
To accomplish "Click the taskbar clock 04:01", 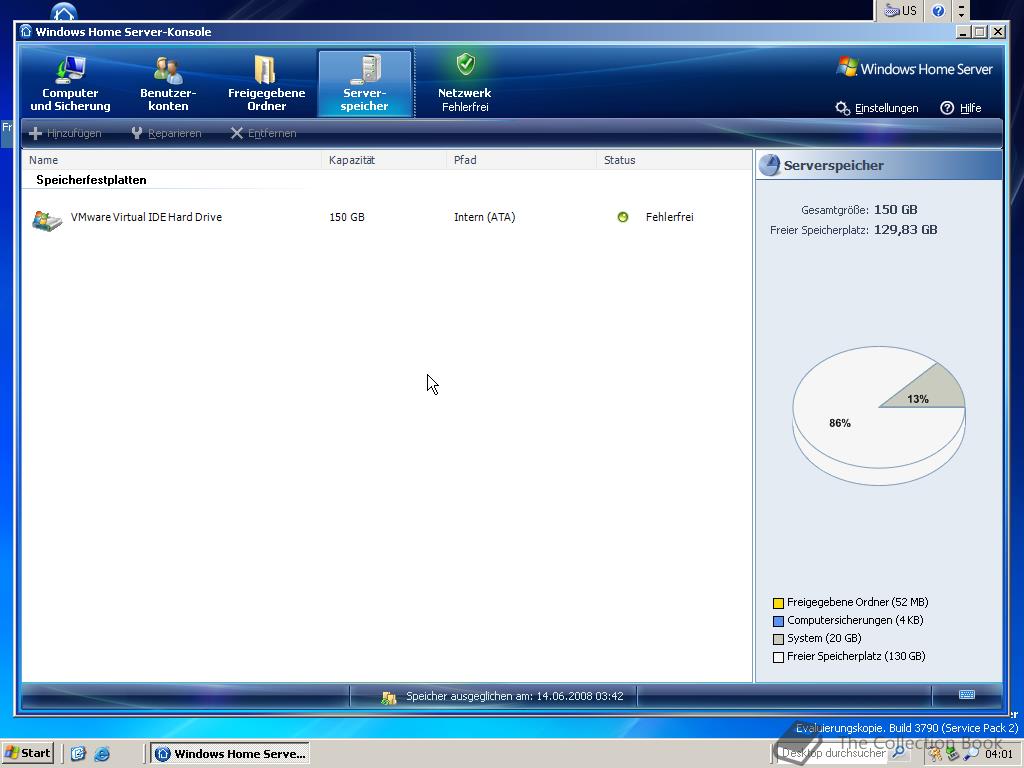I will [999, 754].
